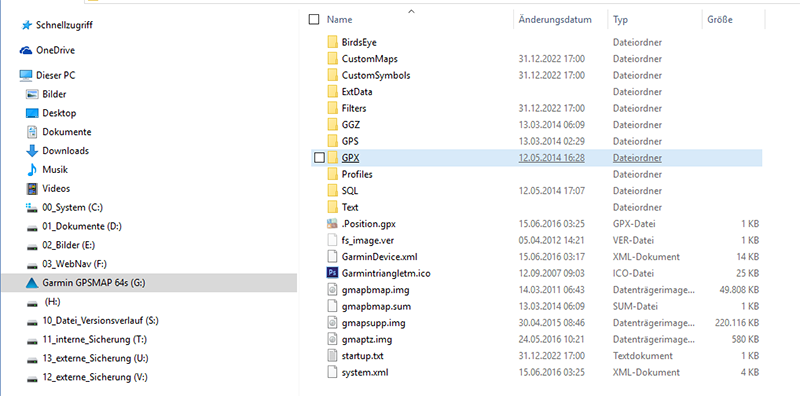
Task: Select the gmapbmap.sum file name
Action: pos(377,307)
